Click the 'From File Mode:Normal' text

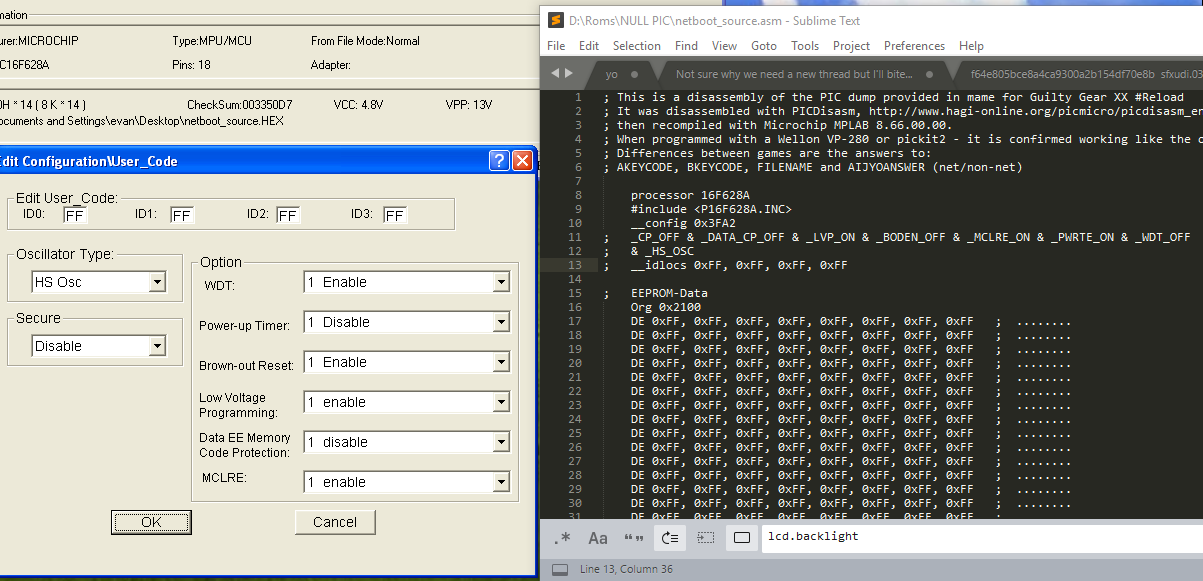coord(365,41)
